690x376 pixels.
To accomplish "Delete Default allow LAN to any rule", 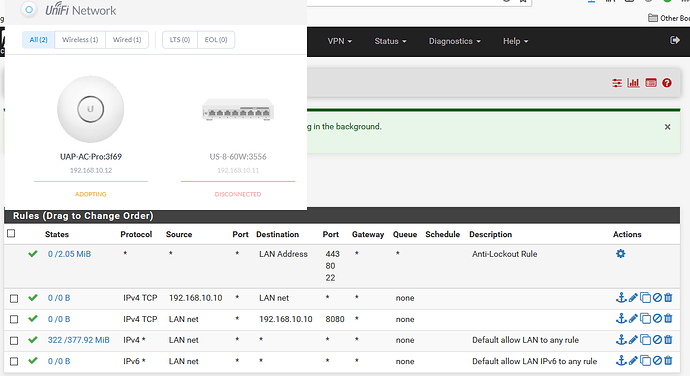I will coord(668,339).
